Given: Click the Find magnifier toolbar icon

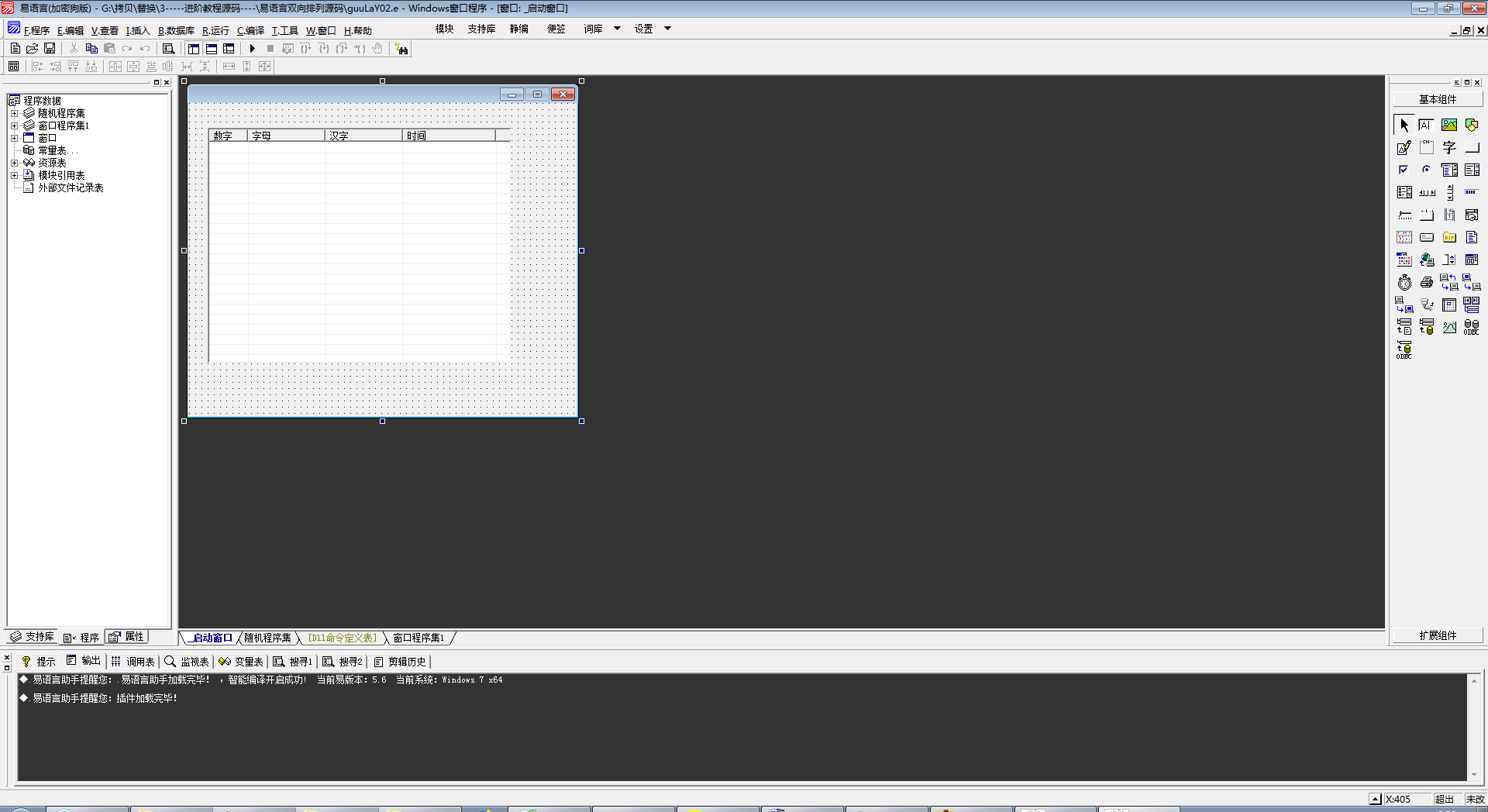Looking at the screenshot, I should 168,48.
